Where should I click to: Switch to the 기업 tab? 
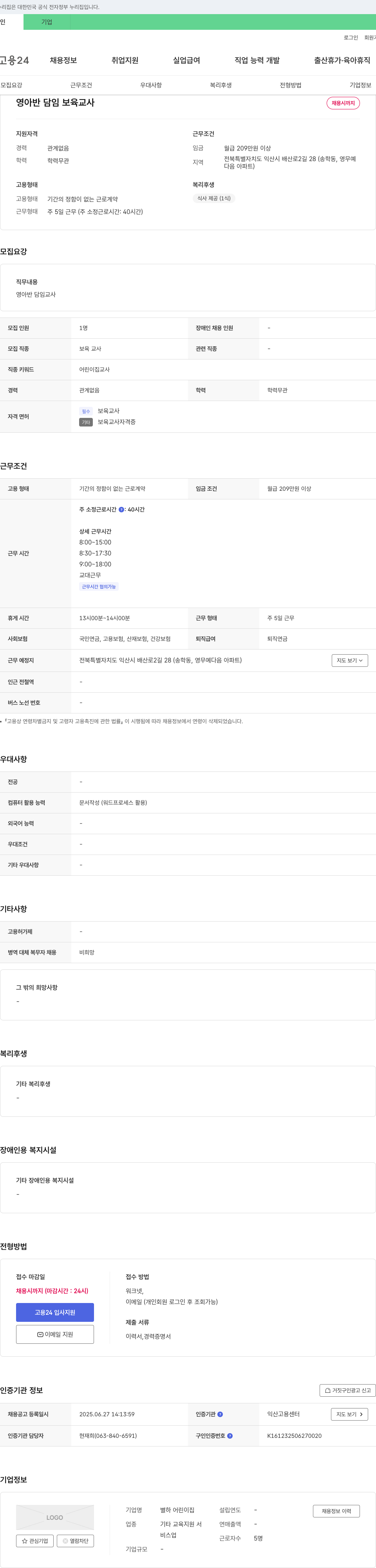point(47,22)
